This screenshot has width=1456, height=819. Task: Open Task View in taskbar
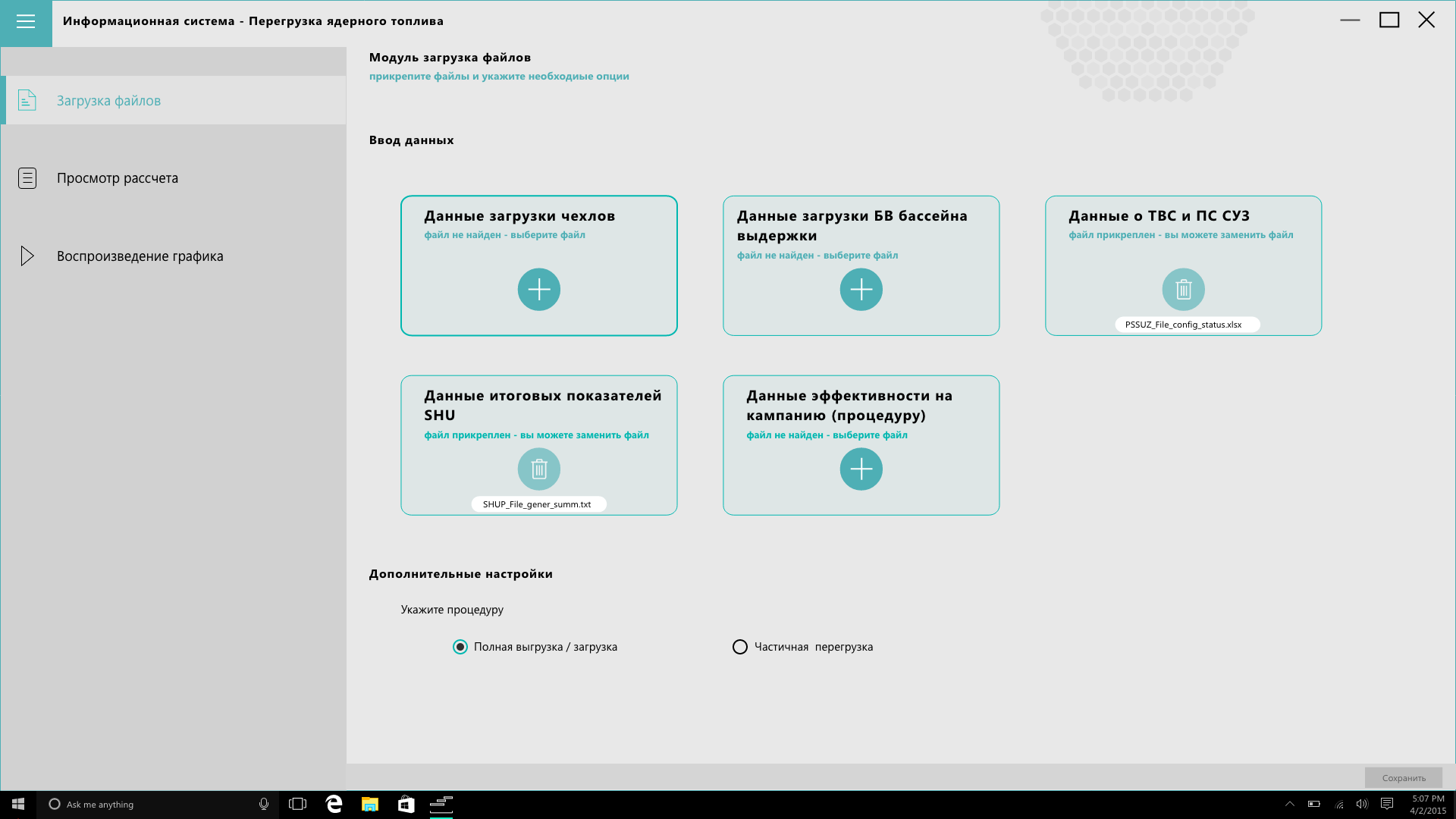(297, 804)
